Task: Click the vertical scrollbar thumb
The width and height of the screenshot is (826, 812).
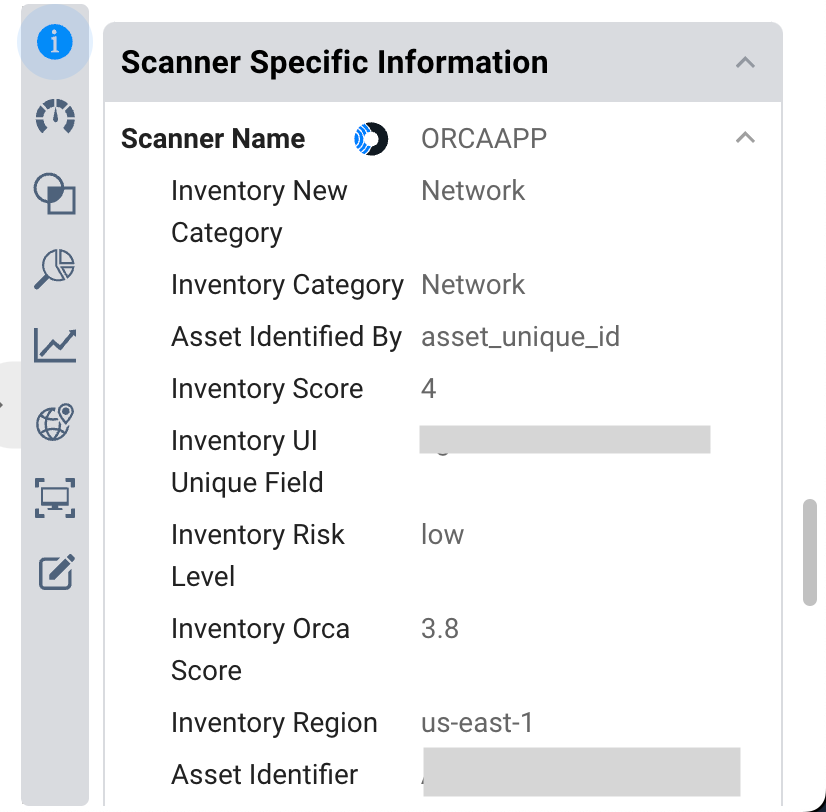Action: (810, 552)
